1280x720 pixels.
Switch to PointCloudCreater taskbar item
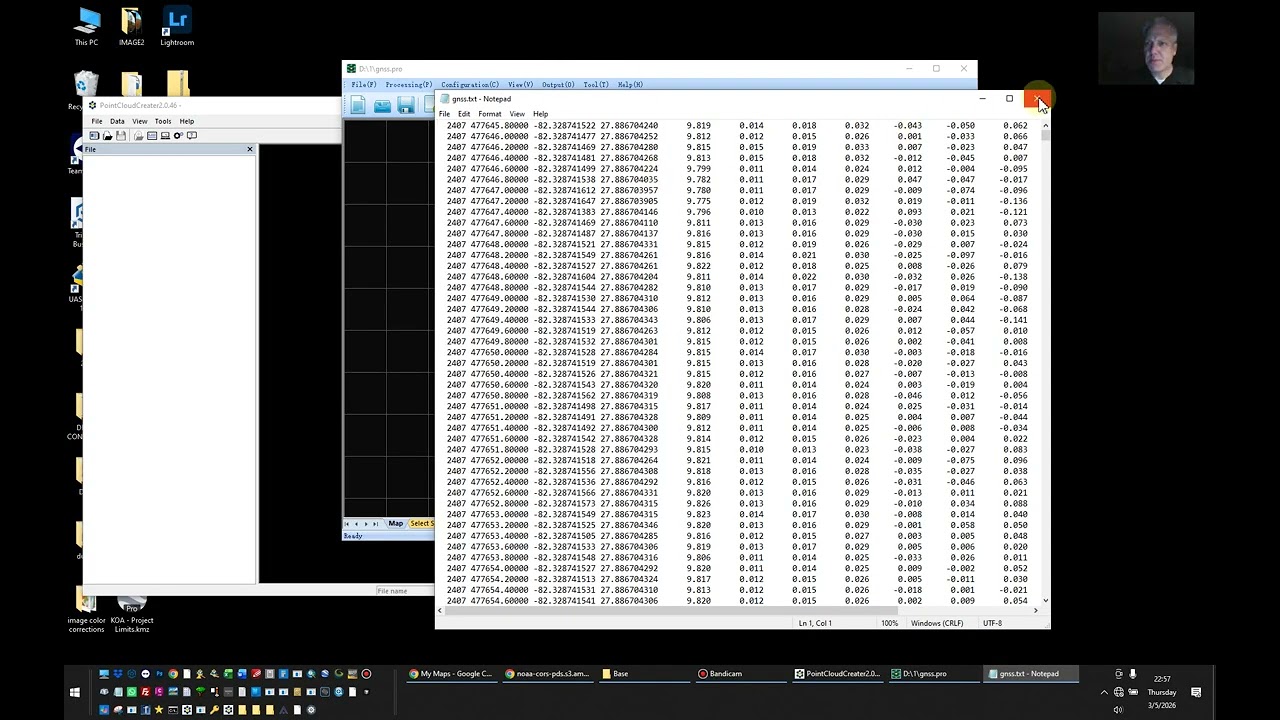click(836, 674)
